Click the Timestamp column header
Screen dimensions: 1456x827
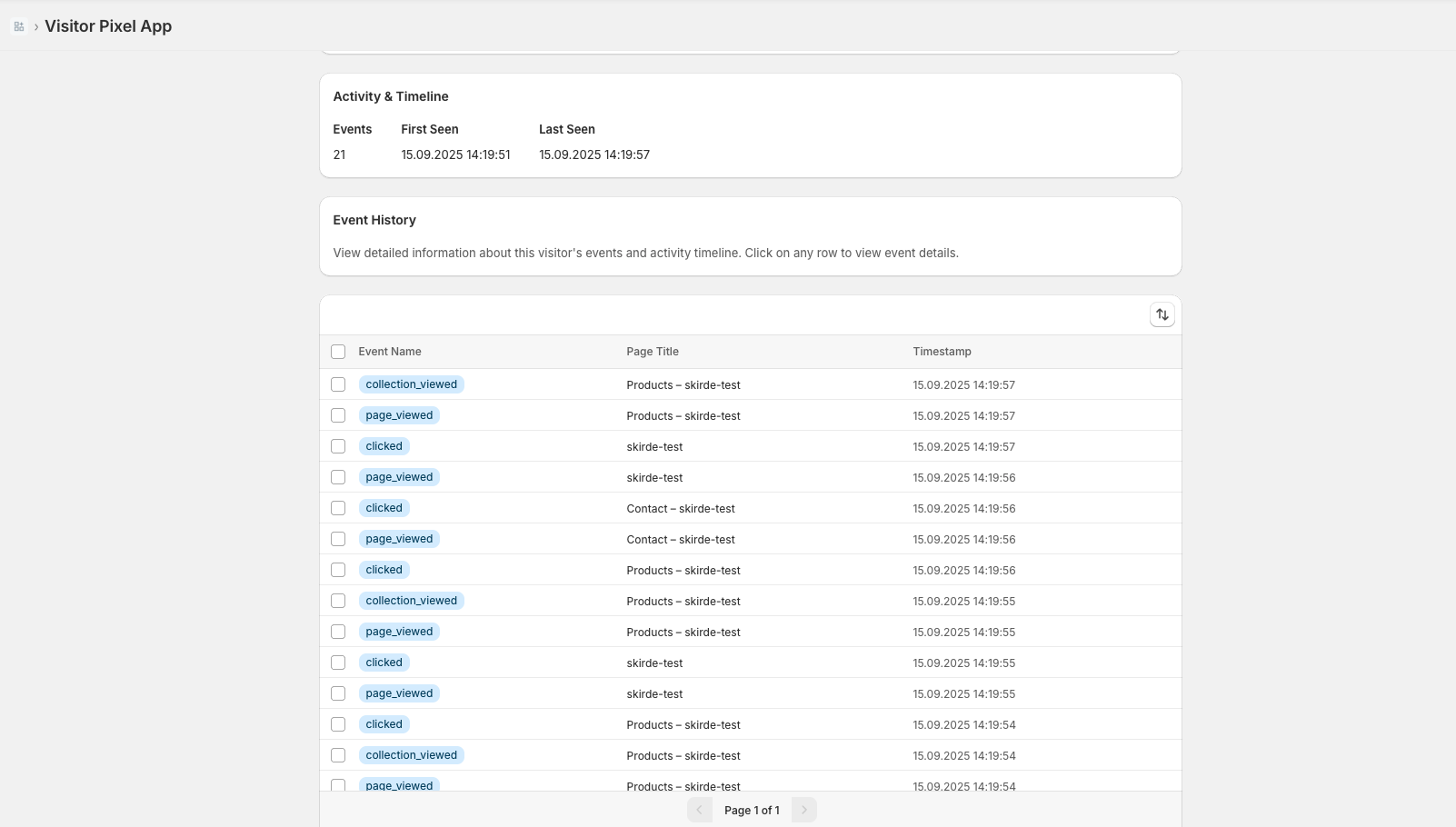[x=942, y=352]
